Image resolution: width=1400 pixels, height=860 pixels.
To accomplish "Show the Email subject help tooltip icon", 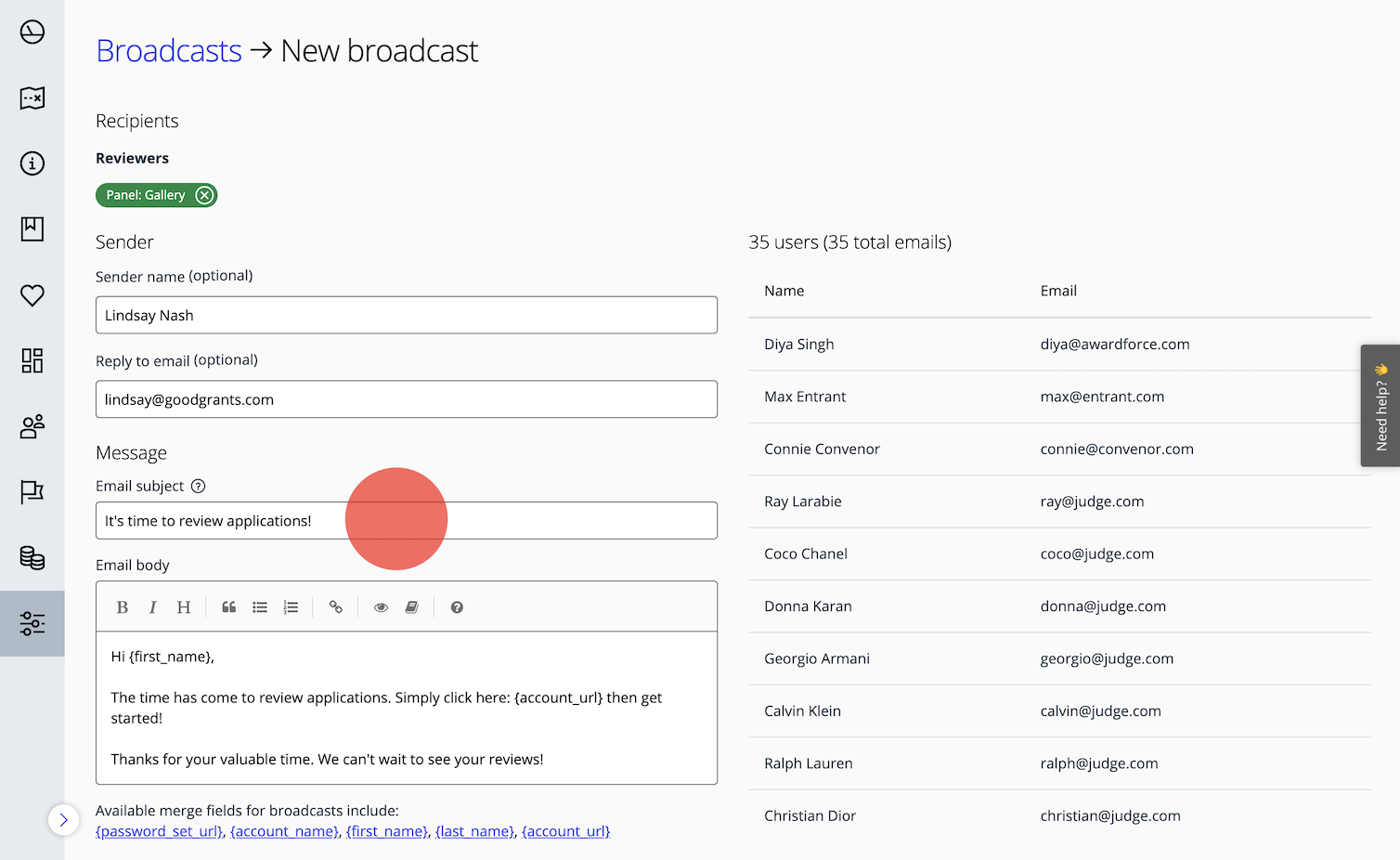I will click(x=198, y=486).
